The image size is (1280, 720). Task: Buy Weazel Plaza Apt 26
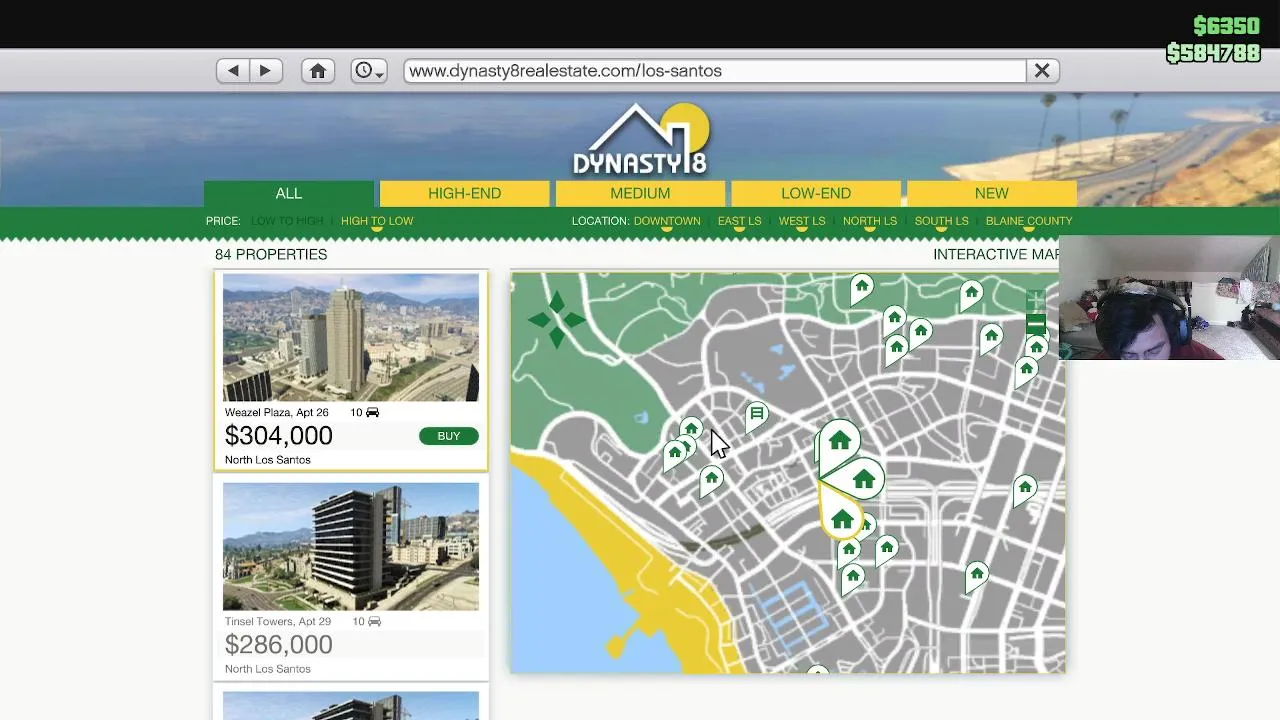(x=449, y=436)
